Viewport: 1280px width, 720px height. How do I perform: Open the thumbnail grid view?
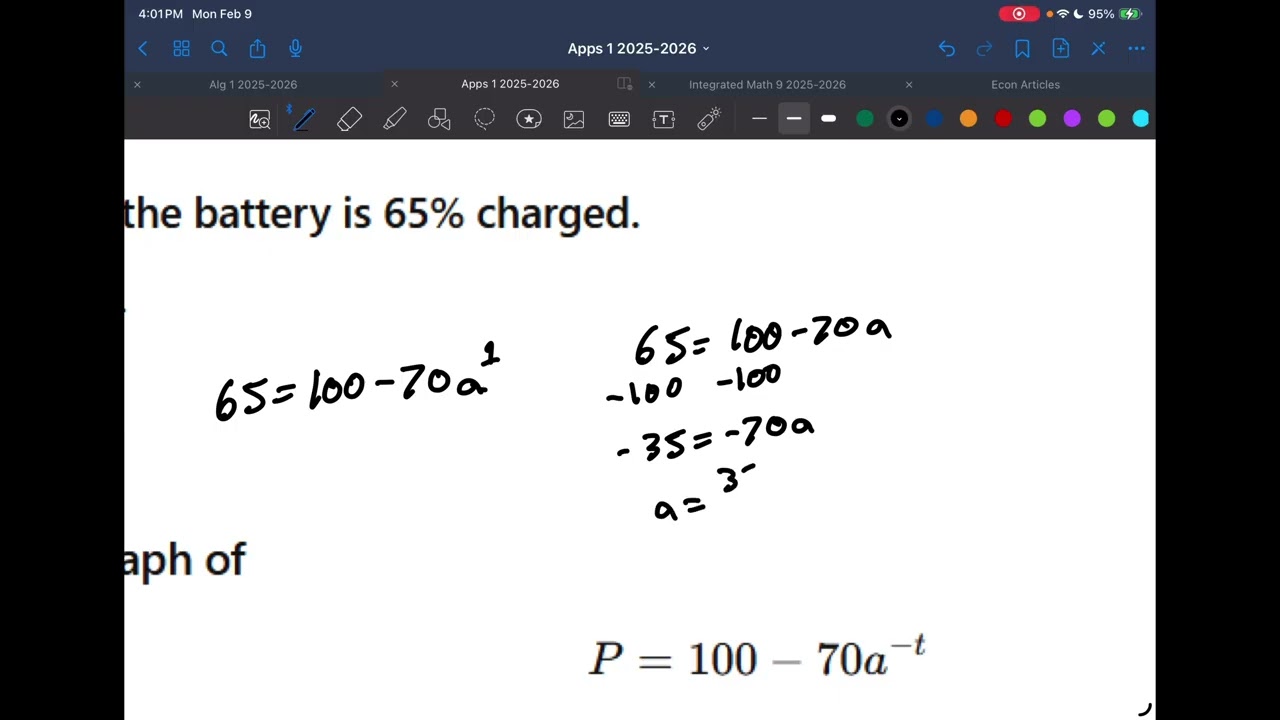click(181, 48)
